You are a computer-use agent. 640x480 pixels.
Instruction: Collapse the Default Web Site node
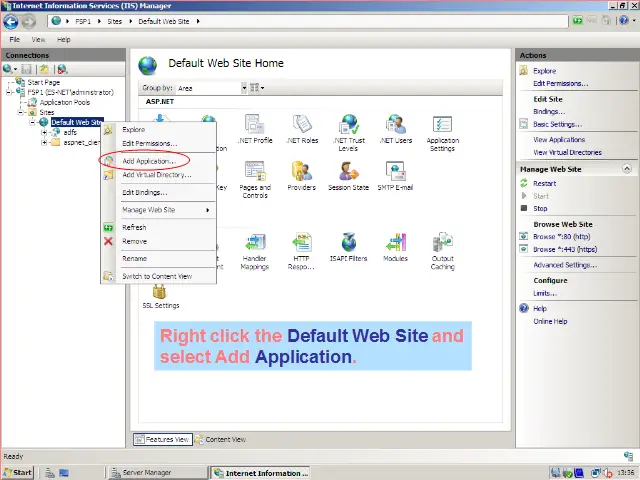[x=32, y=122]
